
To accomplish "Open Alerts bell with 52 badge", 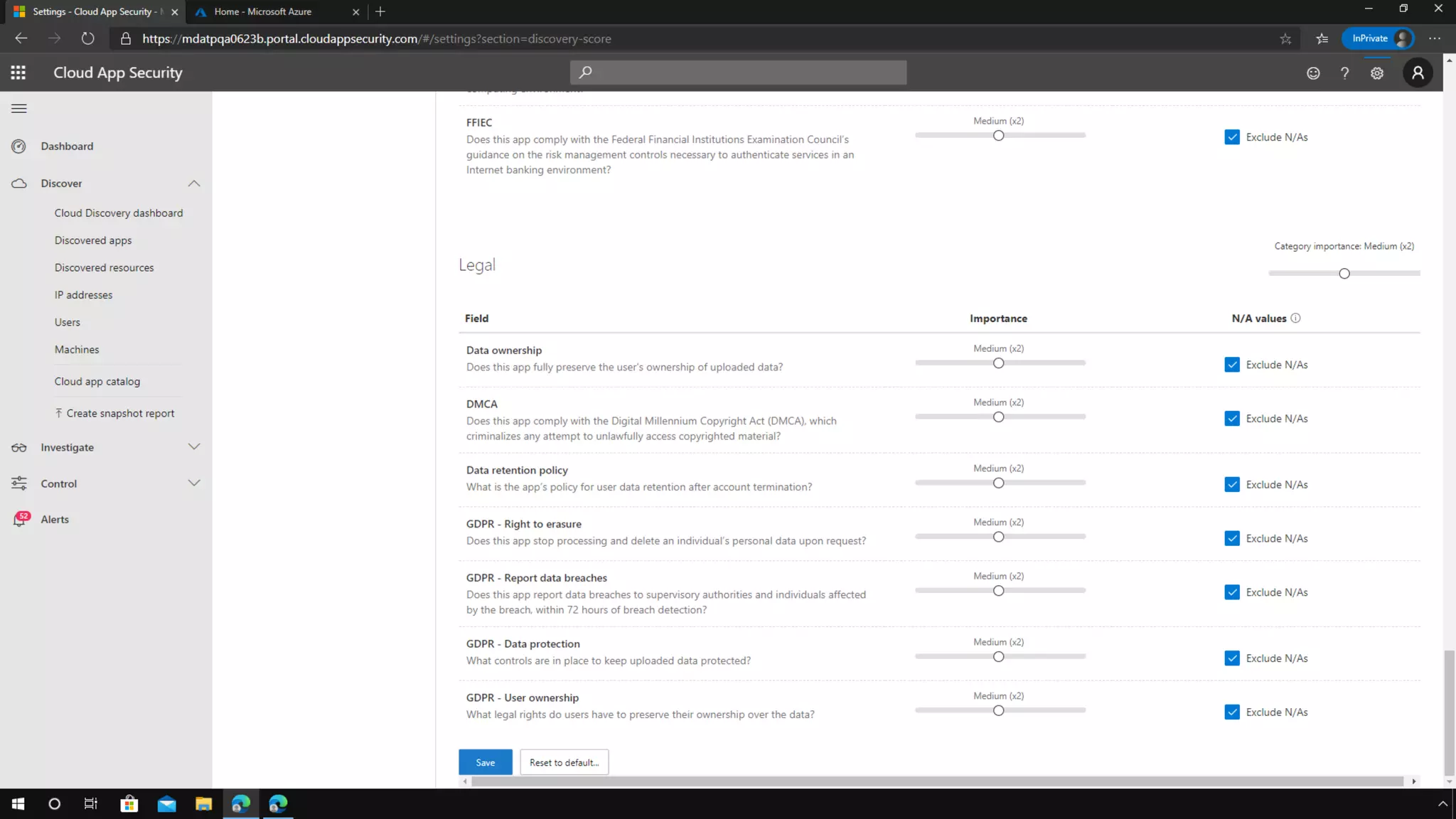I will coord(20,520).
